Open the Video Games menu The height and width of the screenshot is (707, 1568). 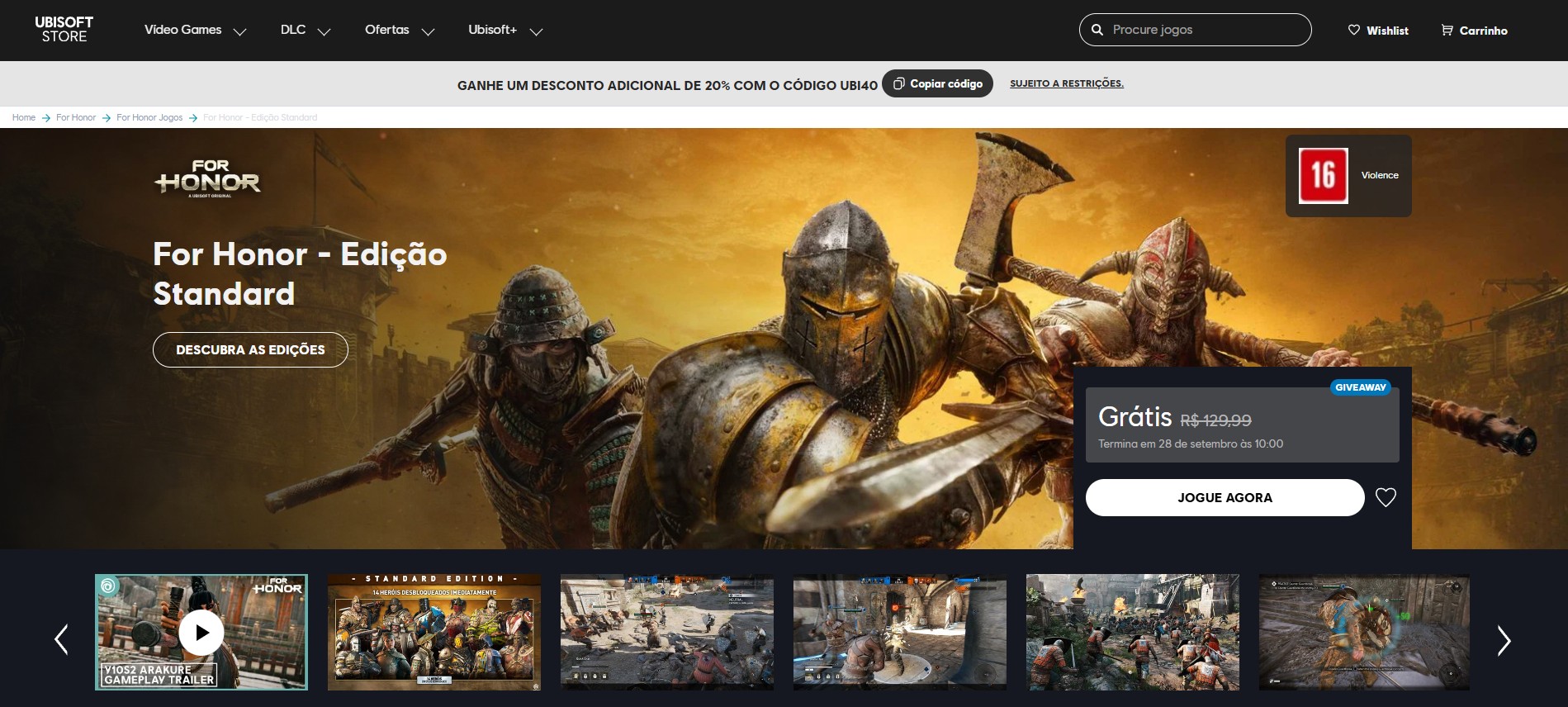(182, 30)
